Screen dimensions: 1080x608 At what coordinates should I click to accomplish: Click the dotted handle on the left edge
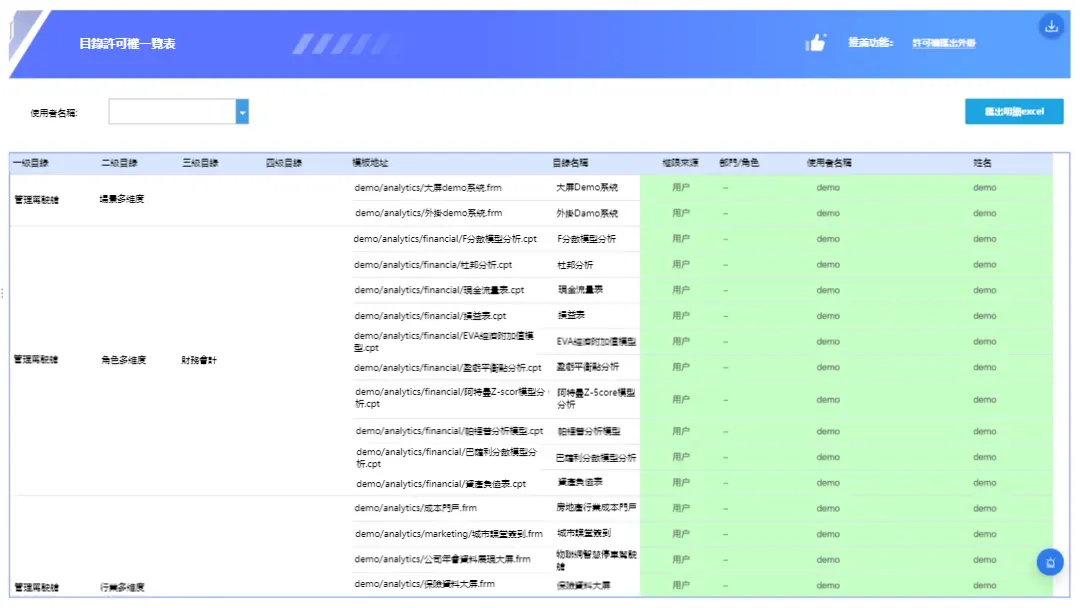tap(3, 293)
